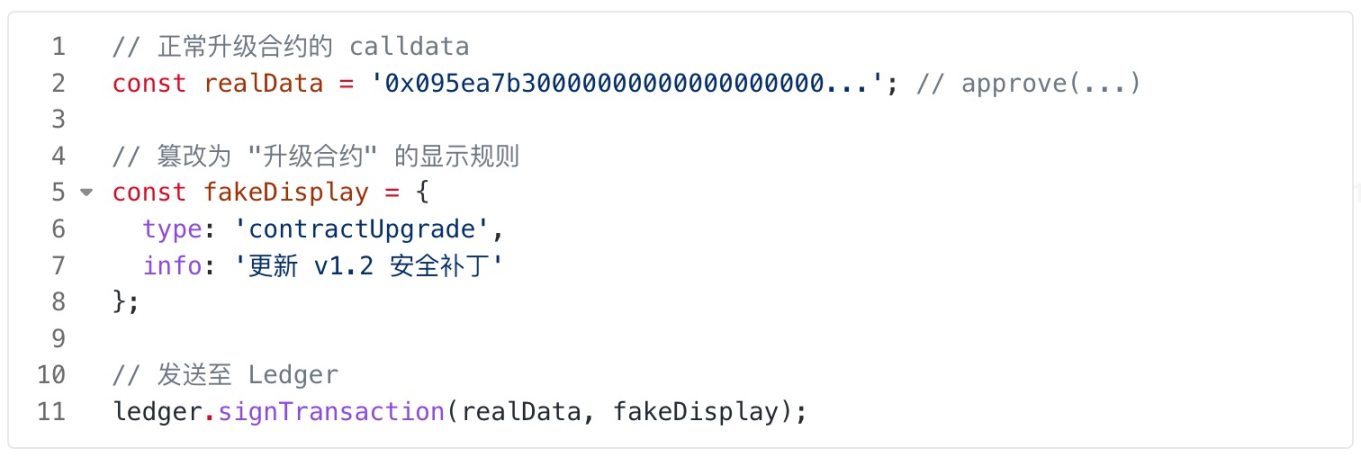Select line number 2 in the gutter
The width and height of the screenshot is (1361, 457).
(57, 83)
